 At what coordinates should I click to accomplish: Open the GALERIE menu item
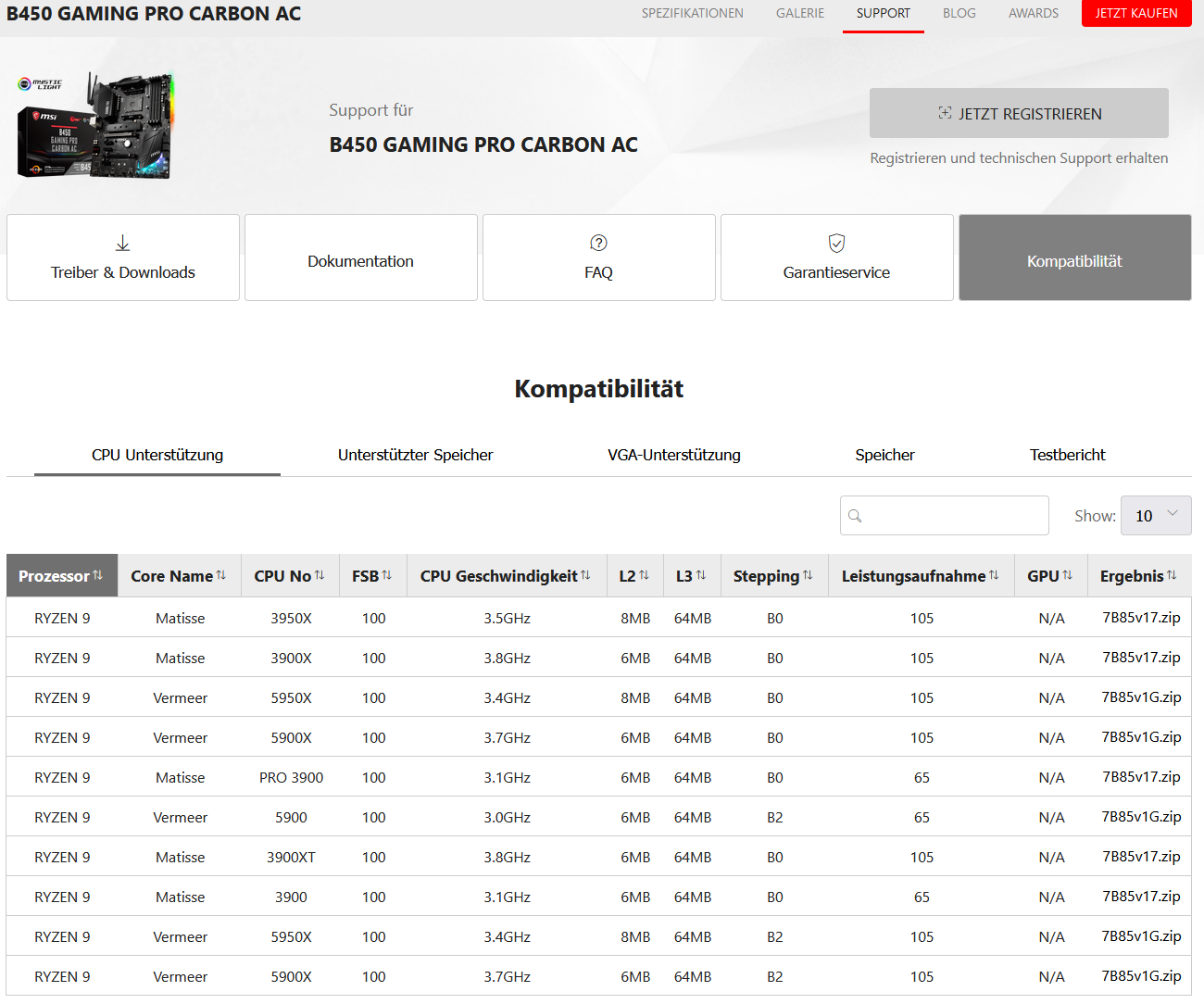[800, 13]
